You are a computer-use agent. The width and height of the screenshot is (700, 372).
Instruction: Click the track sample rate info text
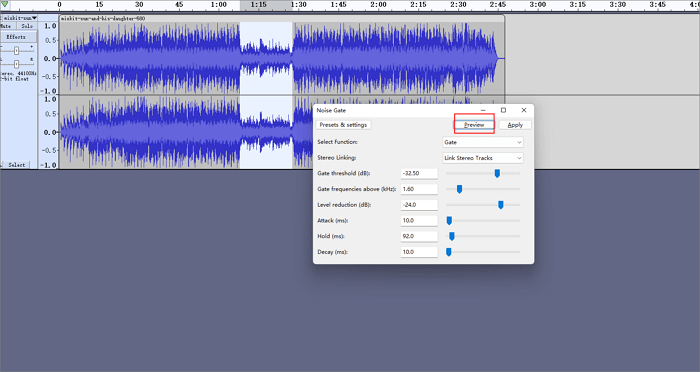click(x=18, y=76)
